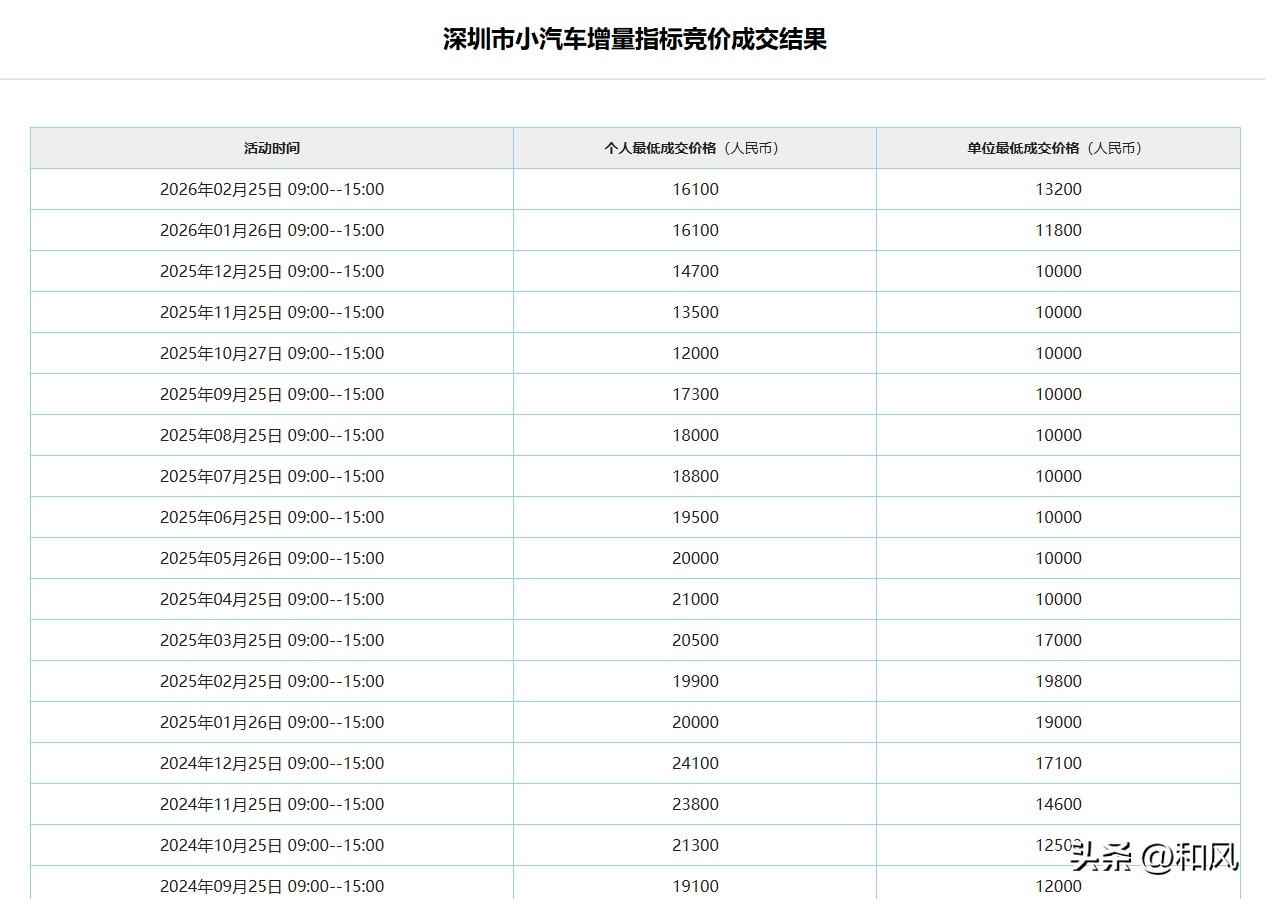
Task: Click the unit price 13200
Action: tap(1058, 189)
